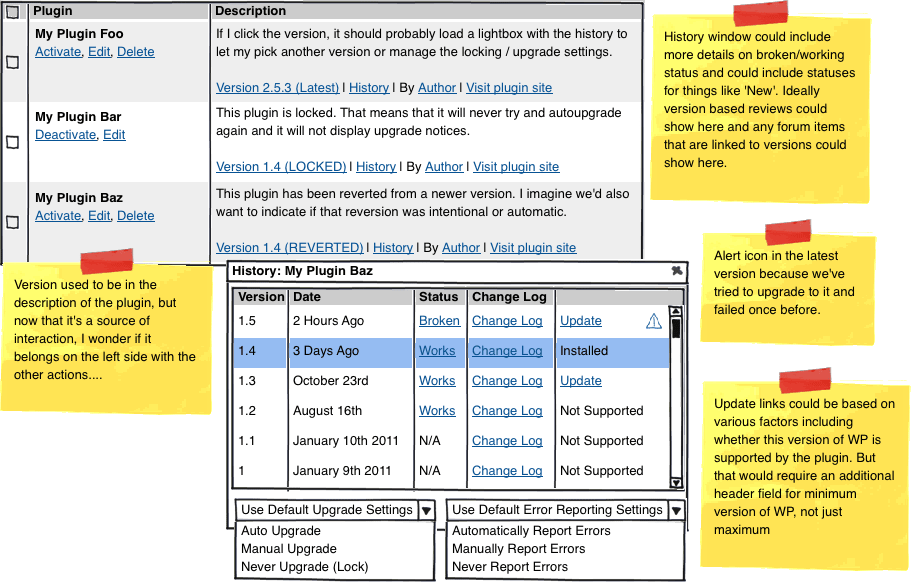Image resolution: width=911 pixels, height=582 pixels.
Task: Click Update for version 1.5
Action: pos(580,321)
